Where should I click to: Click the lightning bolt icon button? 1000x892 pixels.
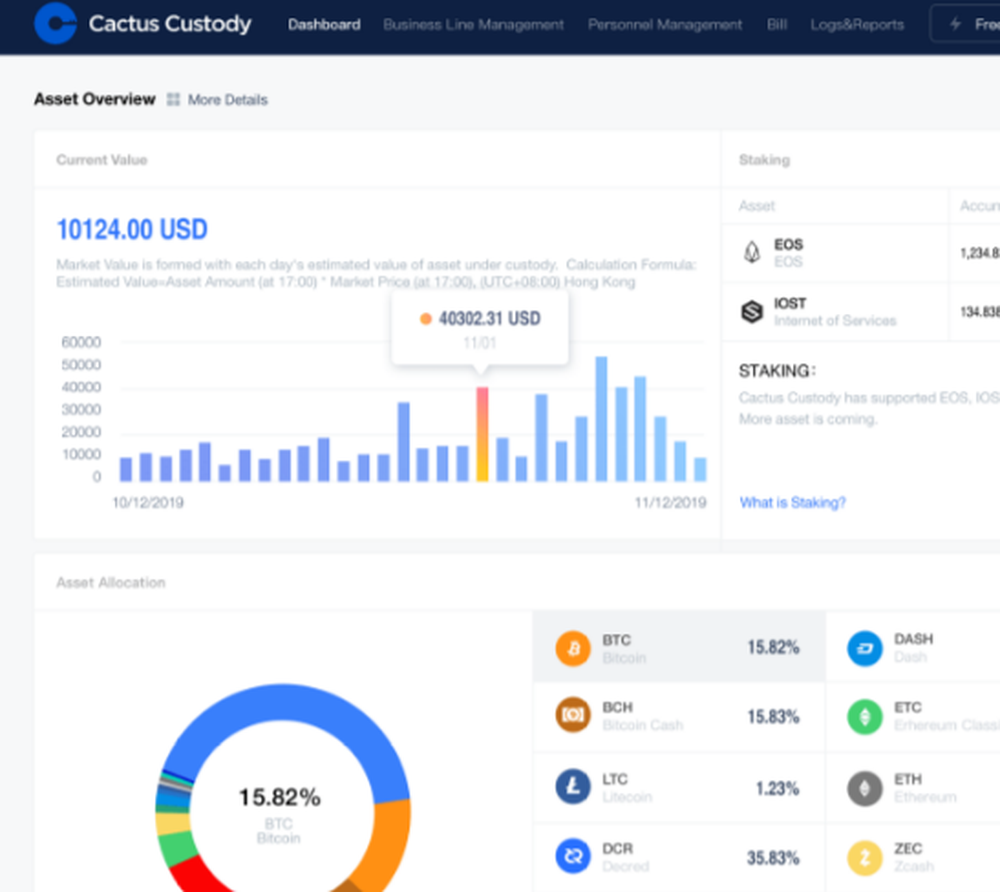coord(955,24)
